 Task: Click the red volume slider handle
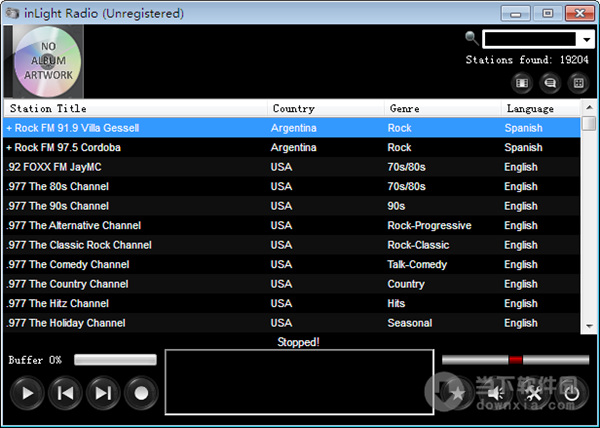(515, 360)
